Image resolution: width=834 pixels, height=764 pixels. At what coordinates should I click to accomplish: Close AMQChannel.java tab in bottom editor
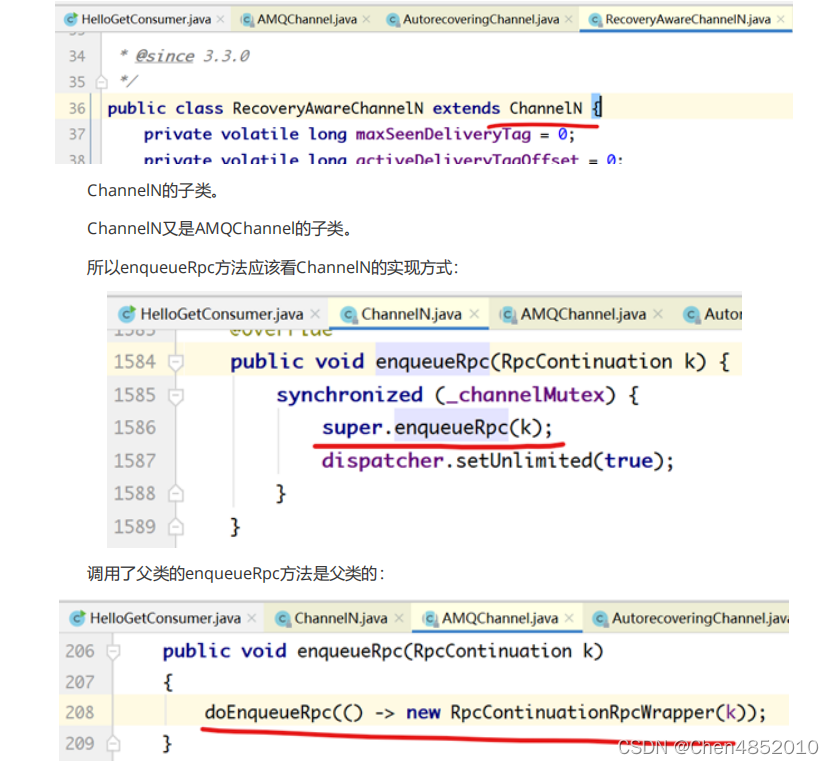pos(569,618)
